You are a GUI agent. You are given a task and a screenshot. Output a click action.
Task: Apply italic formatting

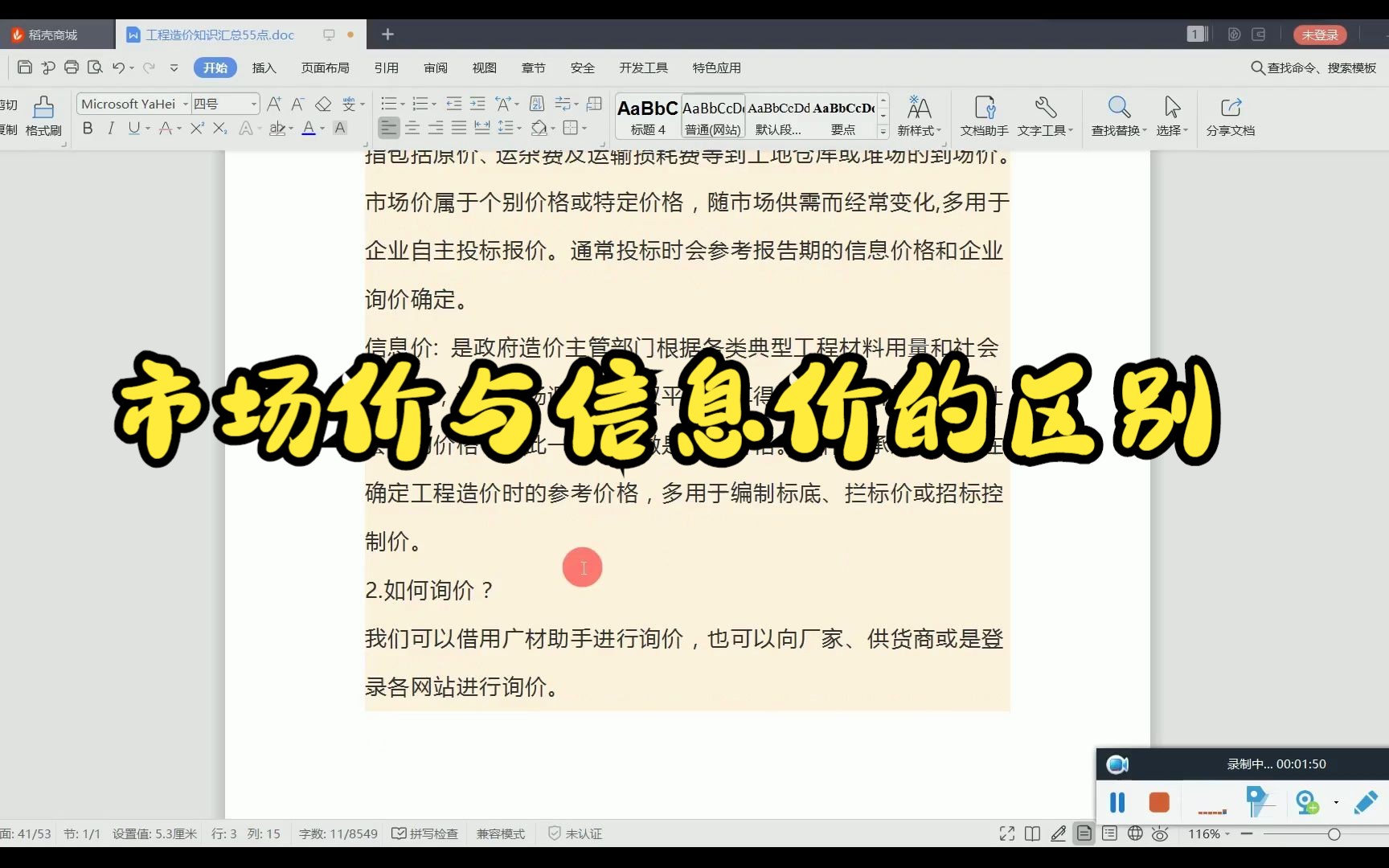[x=110, y=129]
